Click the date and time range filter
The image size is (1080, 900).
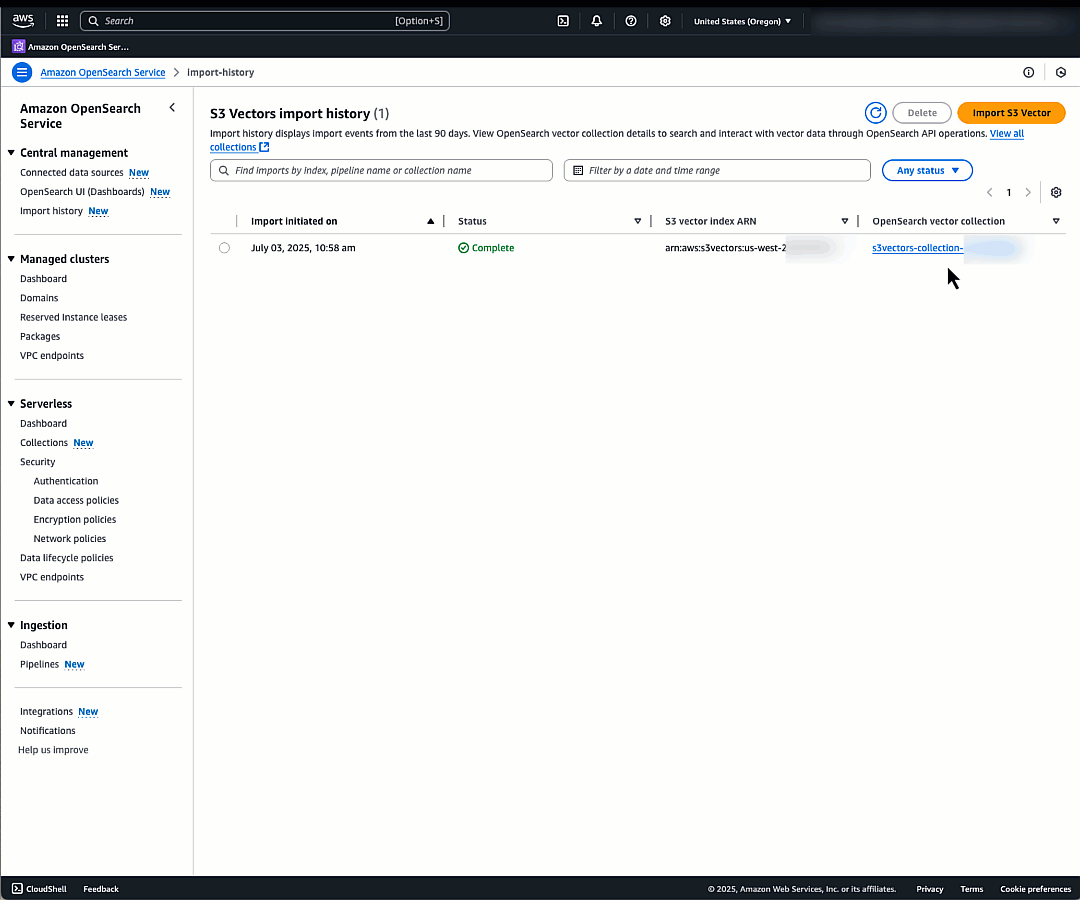click(717, 170)
